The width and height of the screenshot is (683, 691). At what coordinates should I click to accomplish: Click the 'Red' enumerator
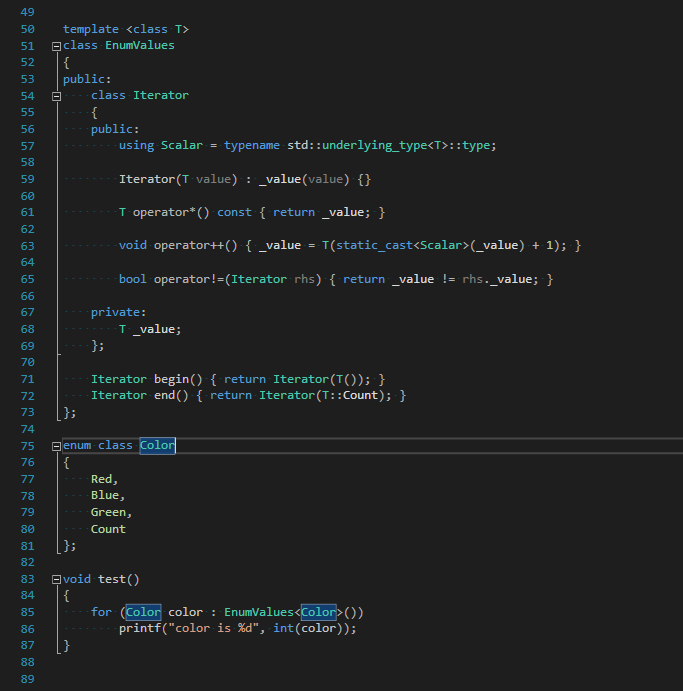pyautogui.click(x=101, y=479)
